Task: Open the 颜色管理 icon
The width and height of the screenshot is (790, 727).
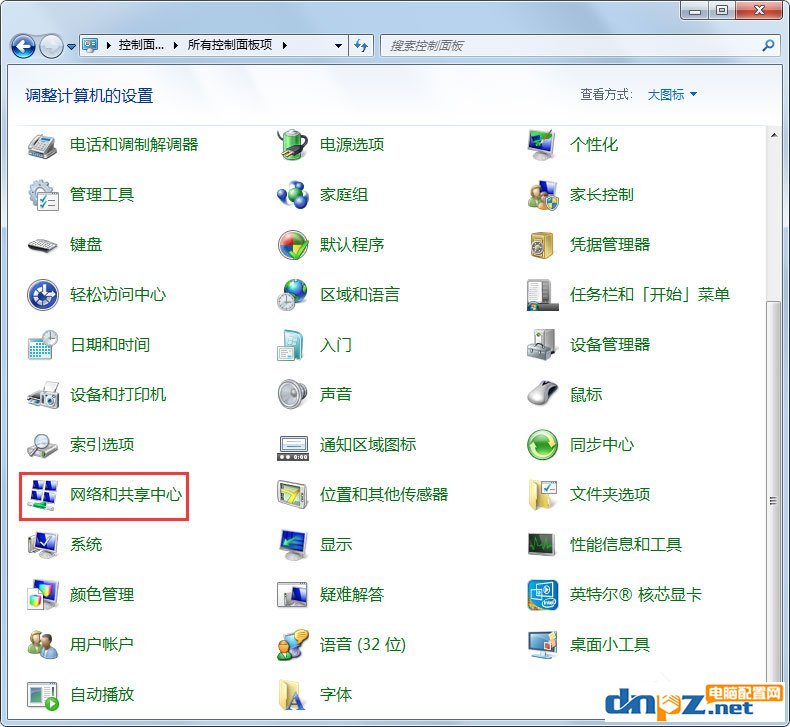Action: (42, 594)
